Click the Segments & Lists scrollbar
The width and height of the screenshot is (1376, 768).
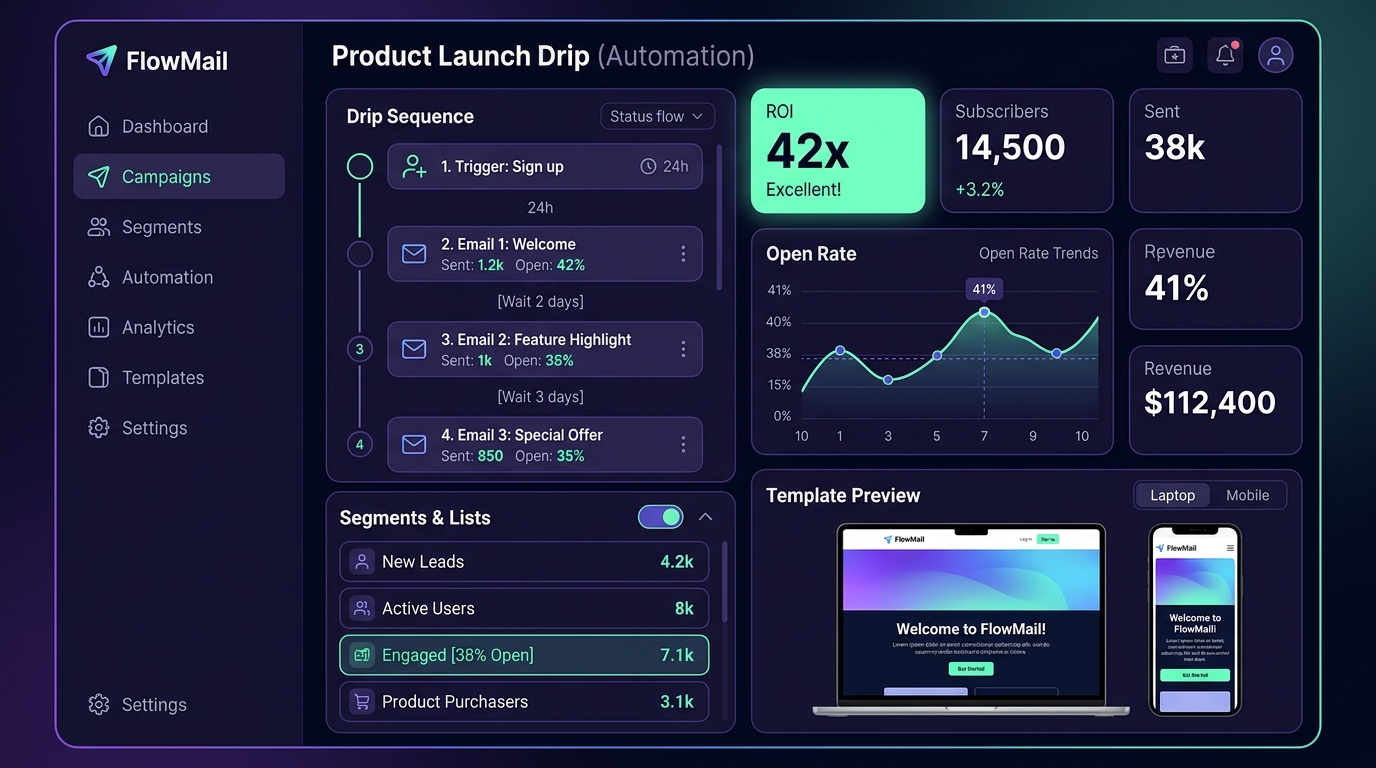[x=724, y=582]
